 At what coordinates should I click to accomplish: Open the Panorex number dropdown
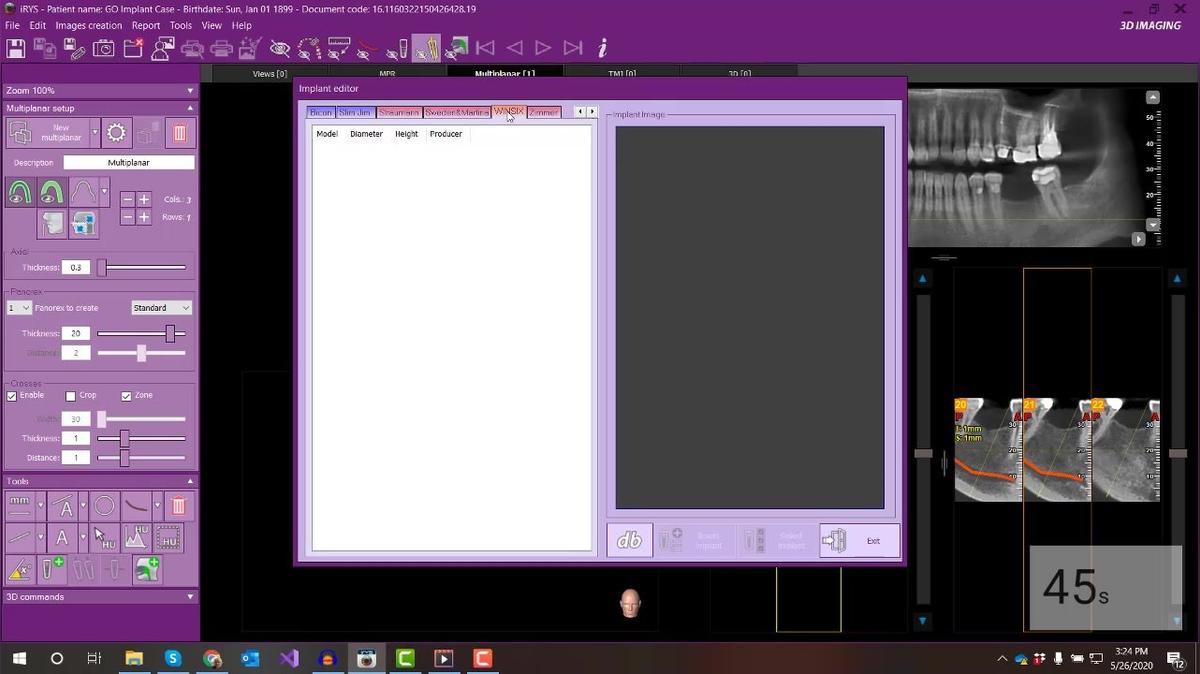tap(19, 308)
